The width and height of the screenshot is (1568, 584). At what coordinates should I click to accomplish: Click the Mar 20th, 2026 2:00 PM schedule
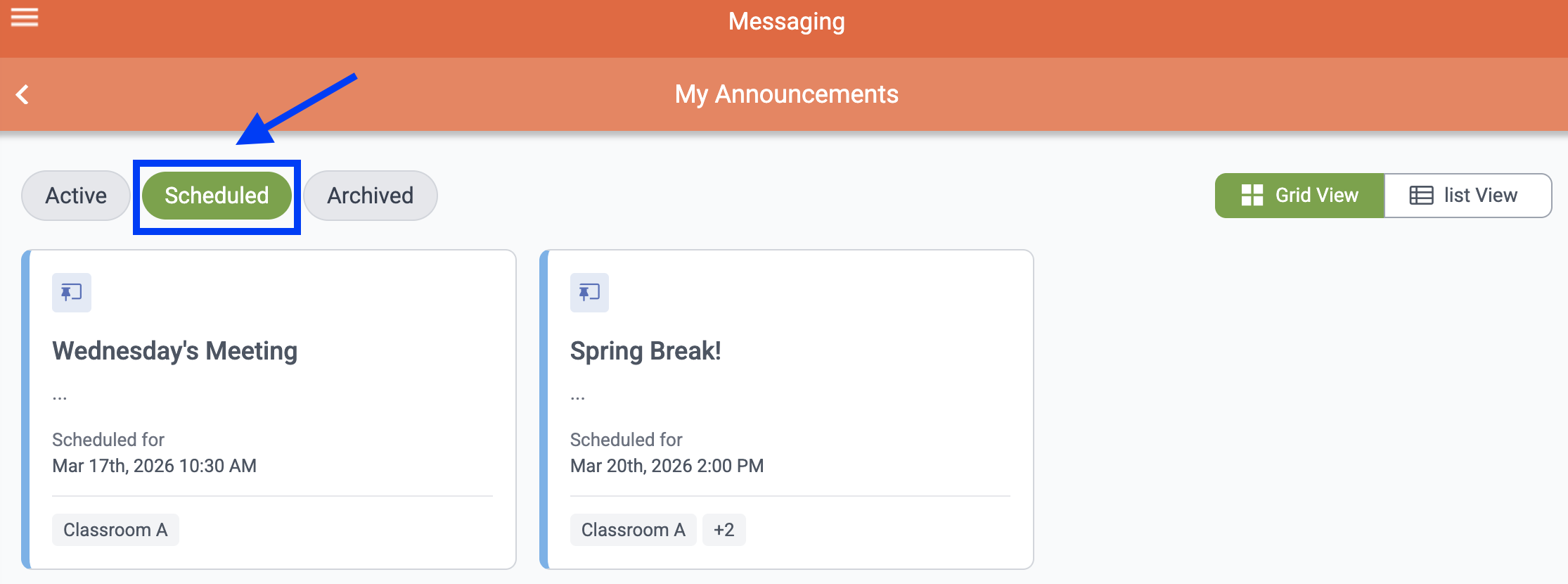click(667, 466)
